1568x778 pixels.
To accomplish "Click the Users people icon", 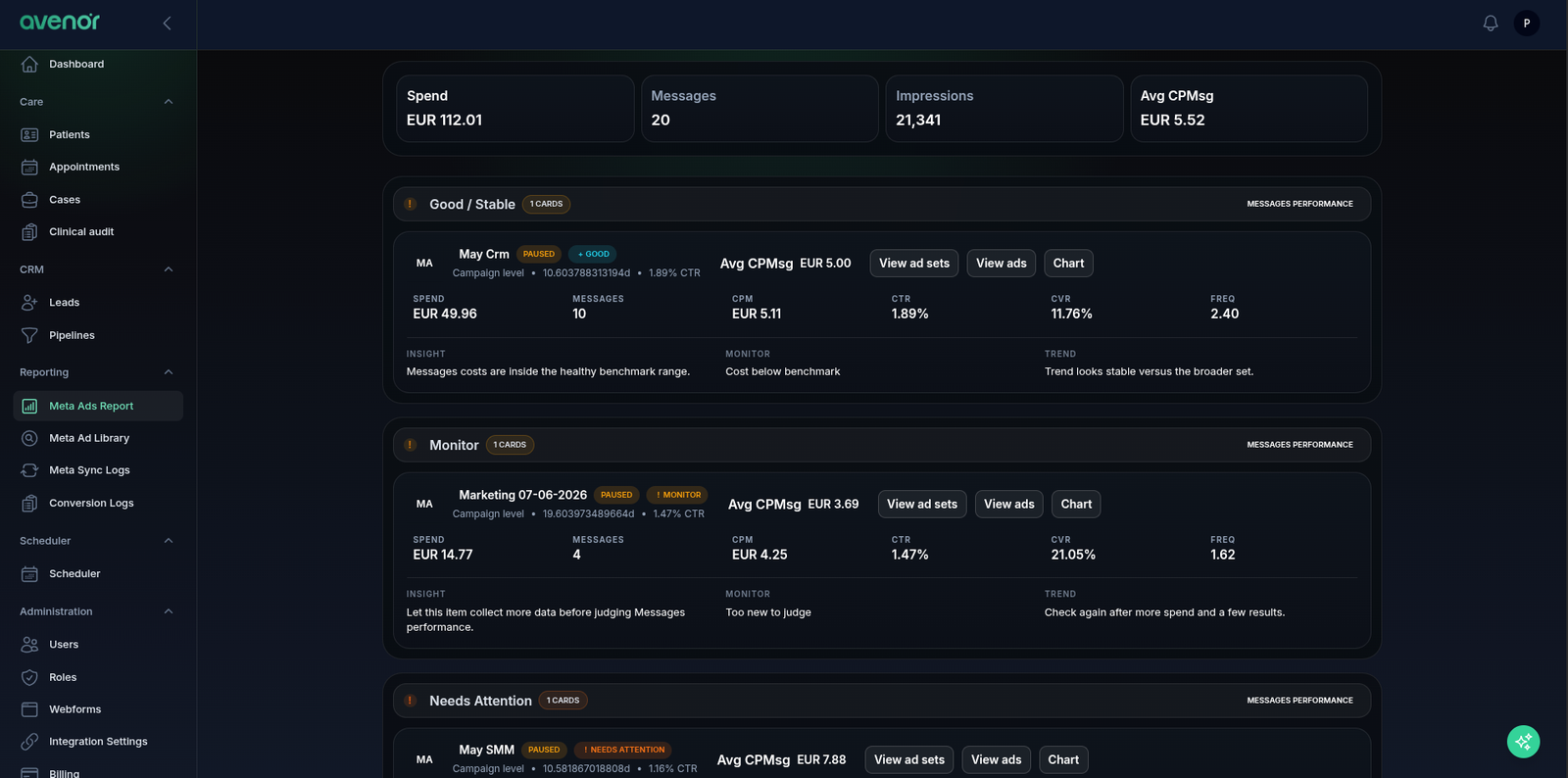I will [x=29, y=644].
